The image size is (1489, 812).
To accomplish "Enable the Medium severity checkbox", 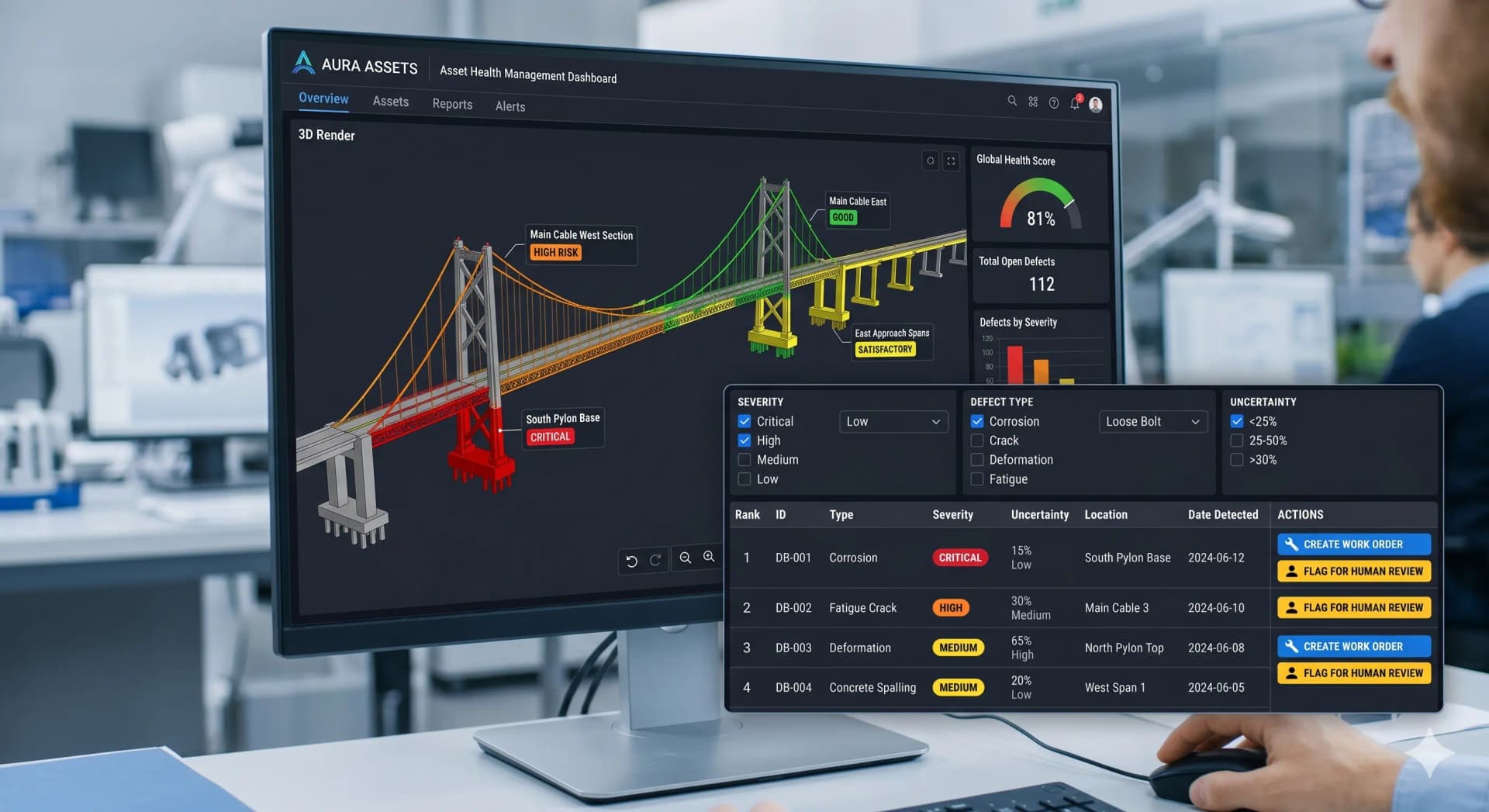I will tap(744, 460).
